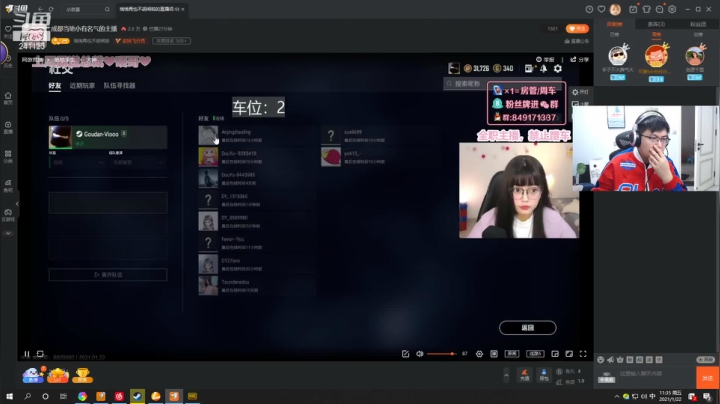Click the crown noble icon in chat toolbar

(620, 360)
